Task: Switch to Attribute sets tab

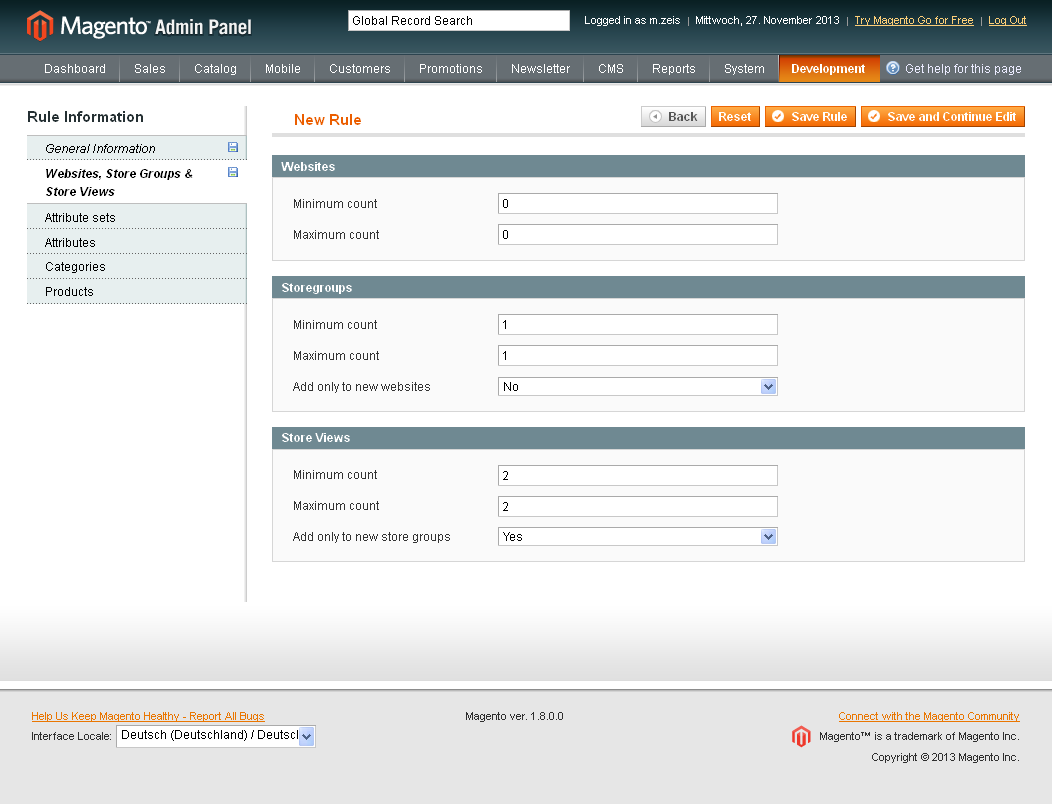Action: [136, 217]
